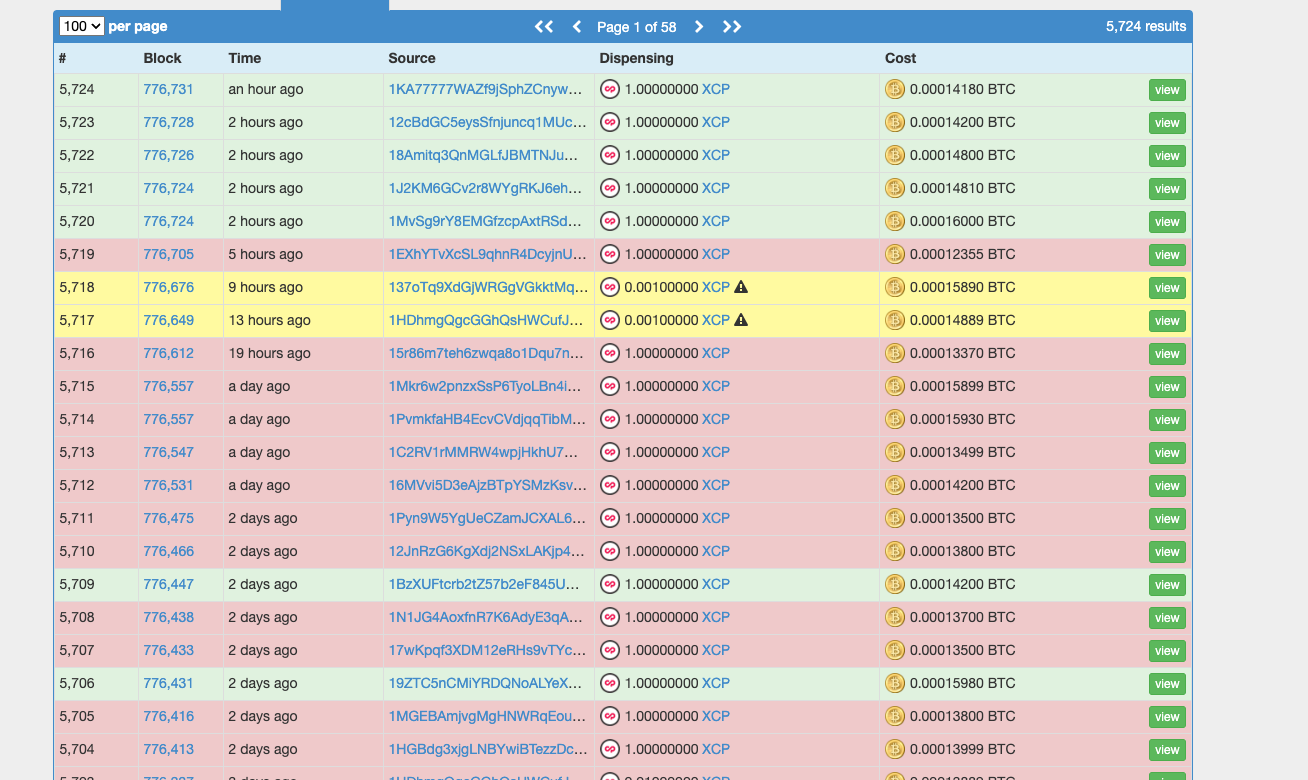Click XCP asset icon in row 5,709
The image size is (1308, 780).
click(610, 584)
